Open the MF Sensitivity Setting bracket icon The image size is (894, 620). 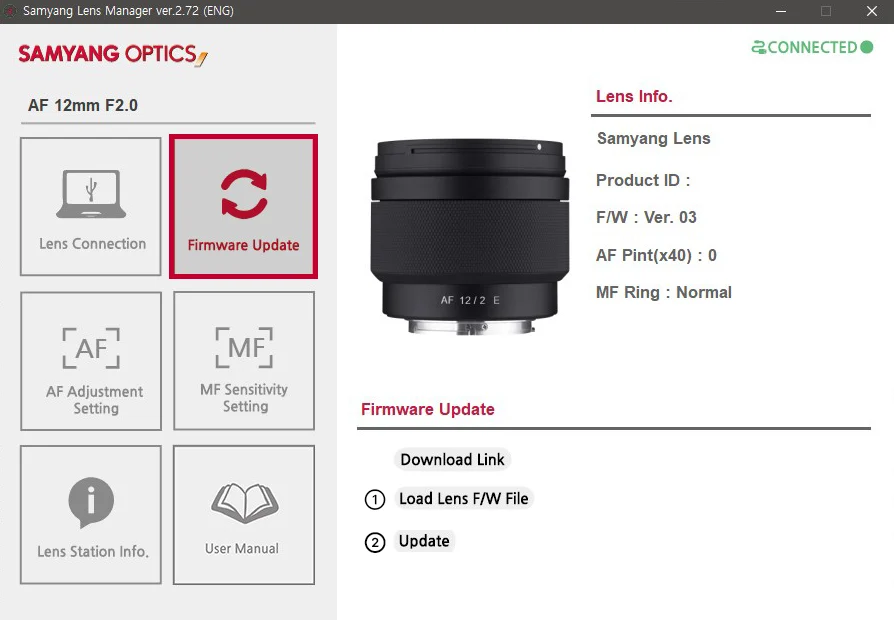[244, 347]
